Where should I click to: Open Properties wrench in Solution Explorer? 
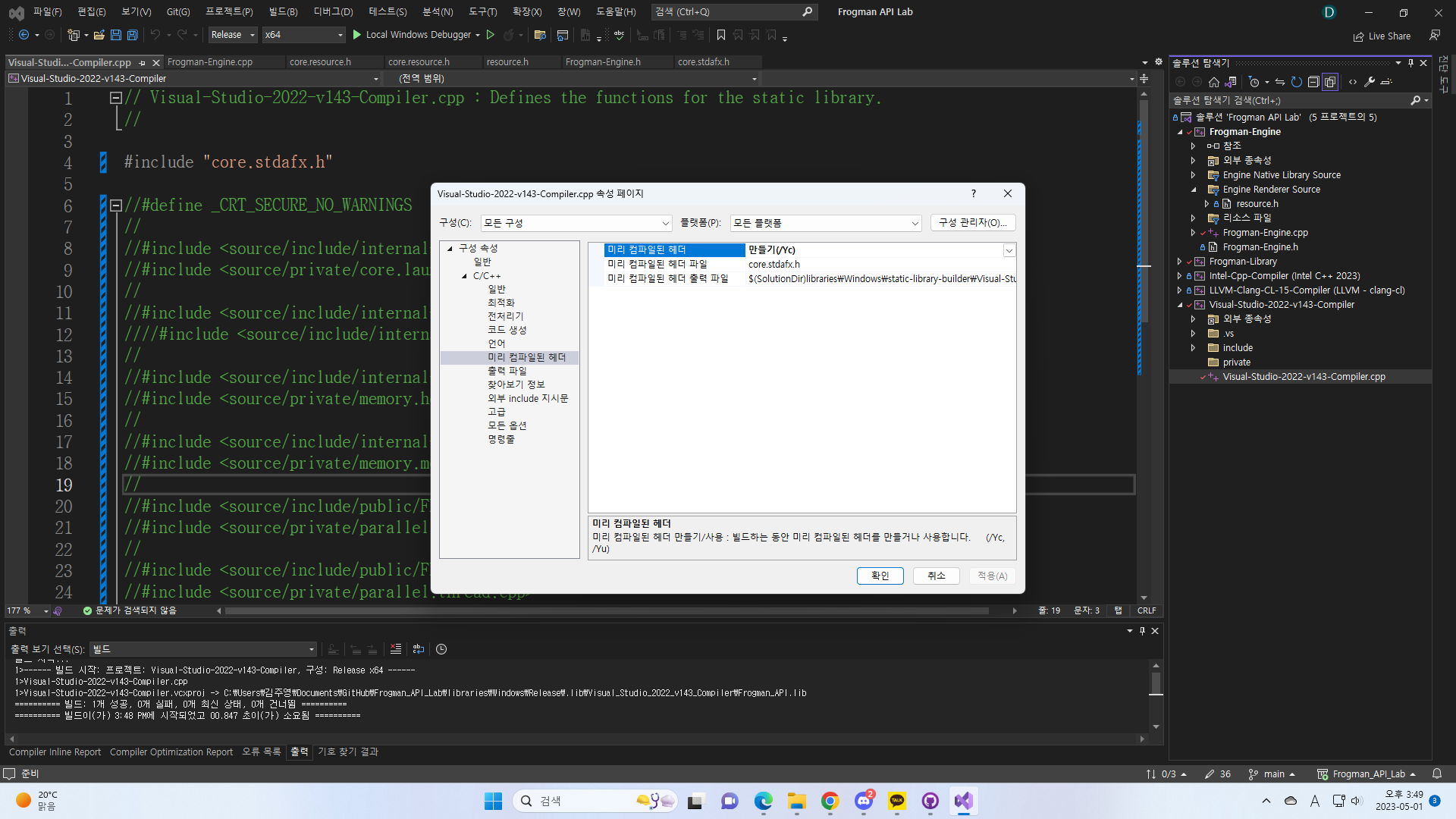pyautogui.click(x=1370, y=82)
